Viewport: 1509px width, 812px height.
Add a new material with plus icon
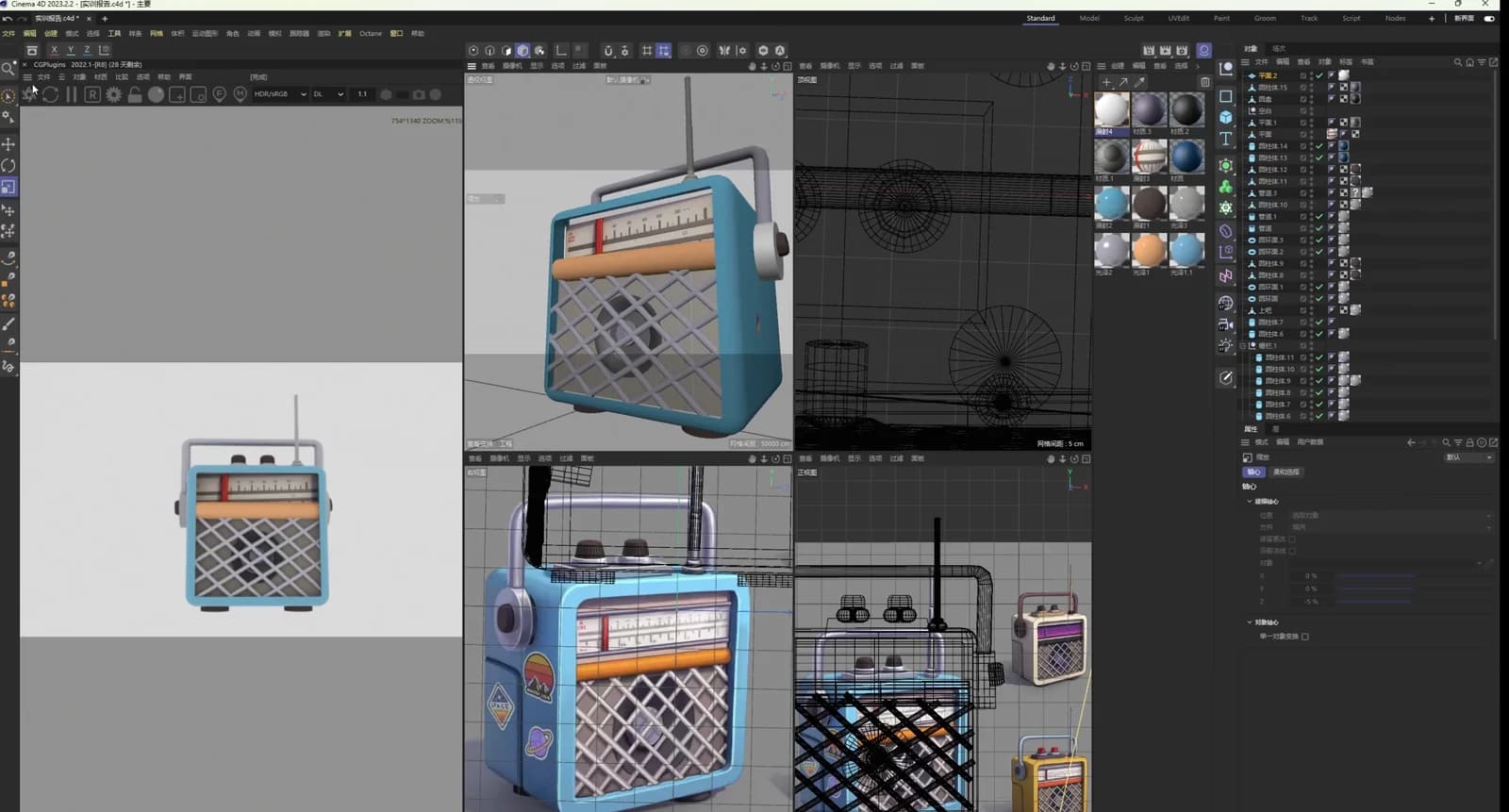[x=1106, y=82]
